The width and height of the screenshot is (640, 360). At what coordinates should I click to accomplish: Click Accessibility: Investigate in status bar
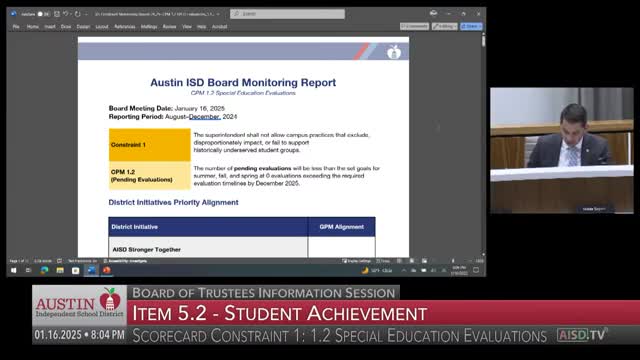tap(125, 261)
